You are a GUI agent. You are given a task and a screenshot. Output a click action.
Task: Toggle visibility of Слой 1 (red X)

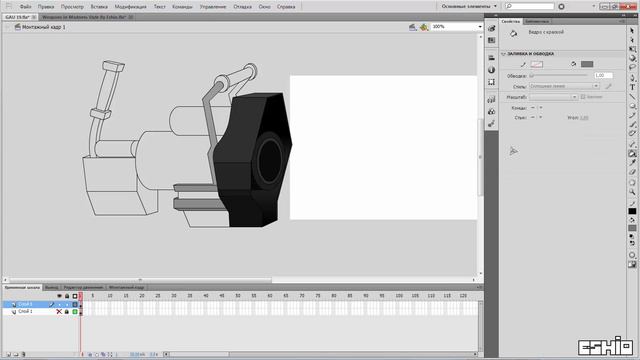pos(59,311)
